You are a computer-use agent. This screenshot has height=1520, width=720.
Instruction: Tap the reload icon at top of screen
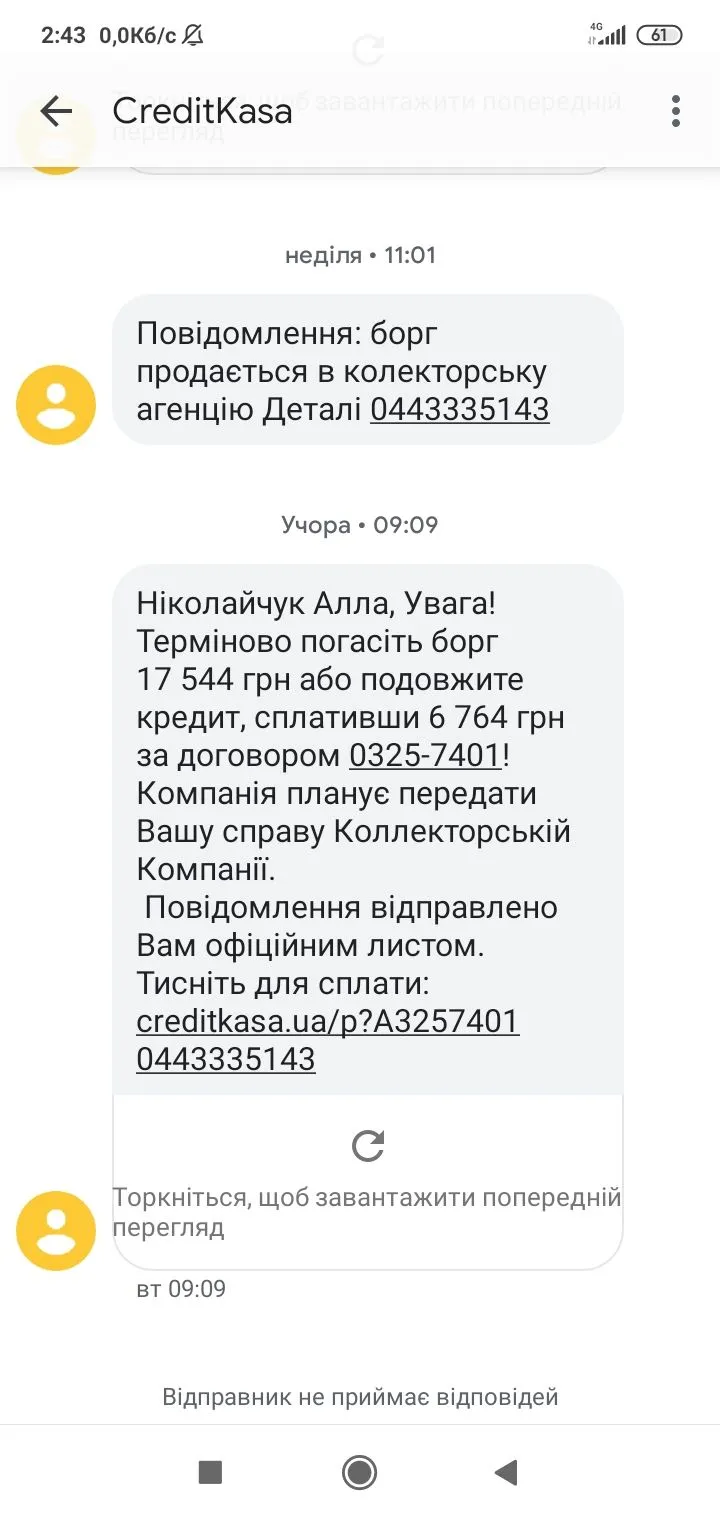click(x=368, y=50)
